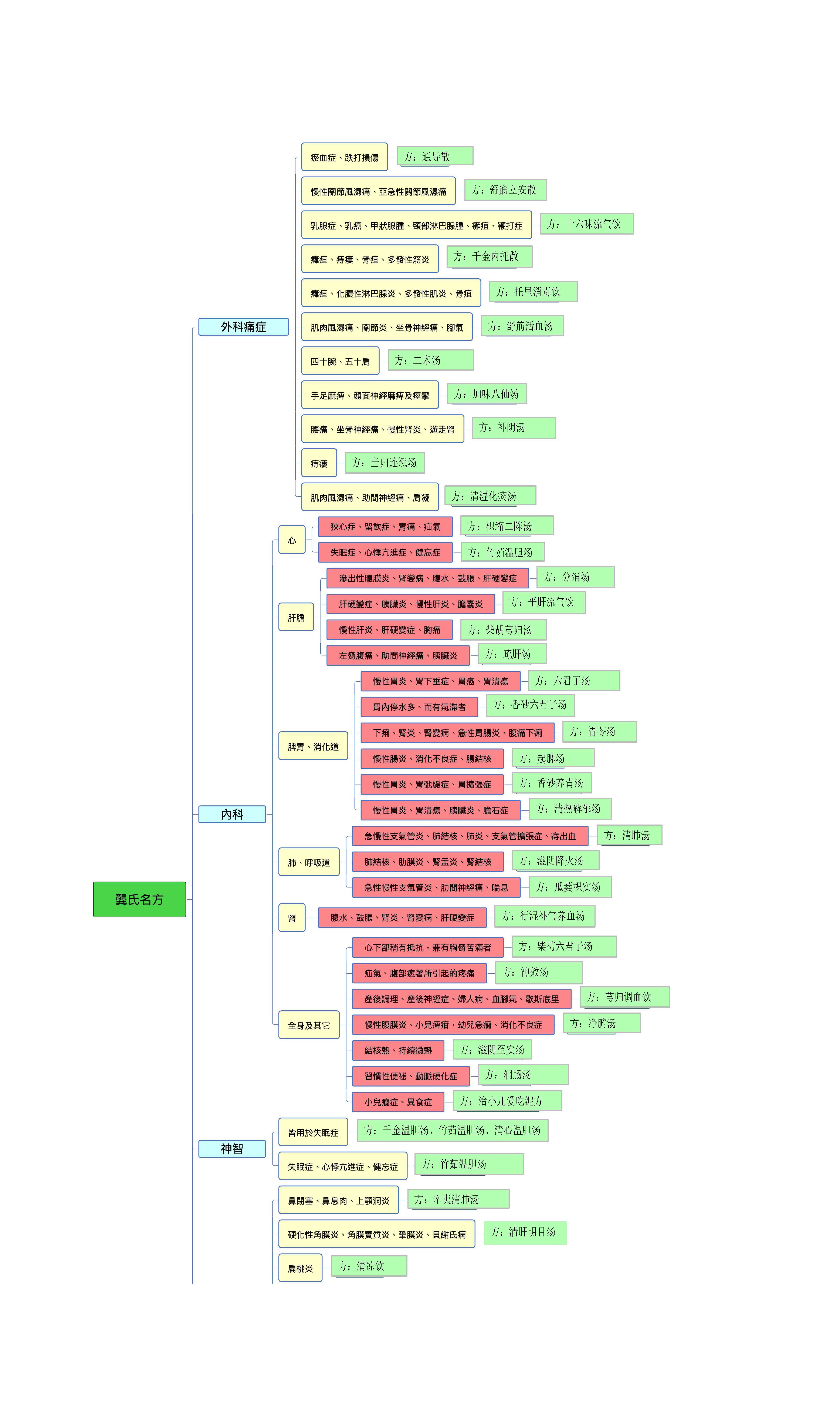Select the 脾胃、消化道 sub-branch node

pos(313,746)
